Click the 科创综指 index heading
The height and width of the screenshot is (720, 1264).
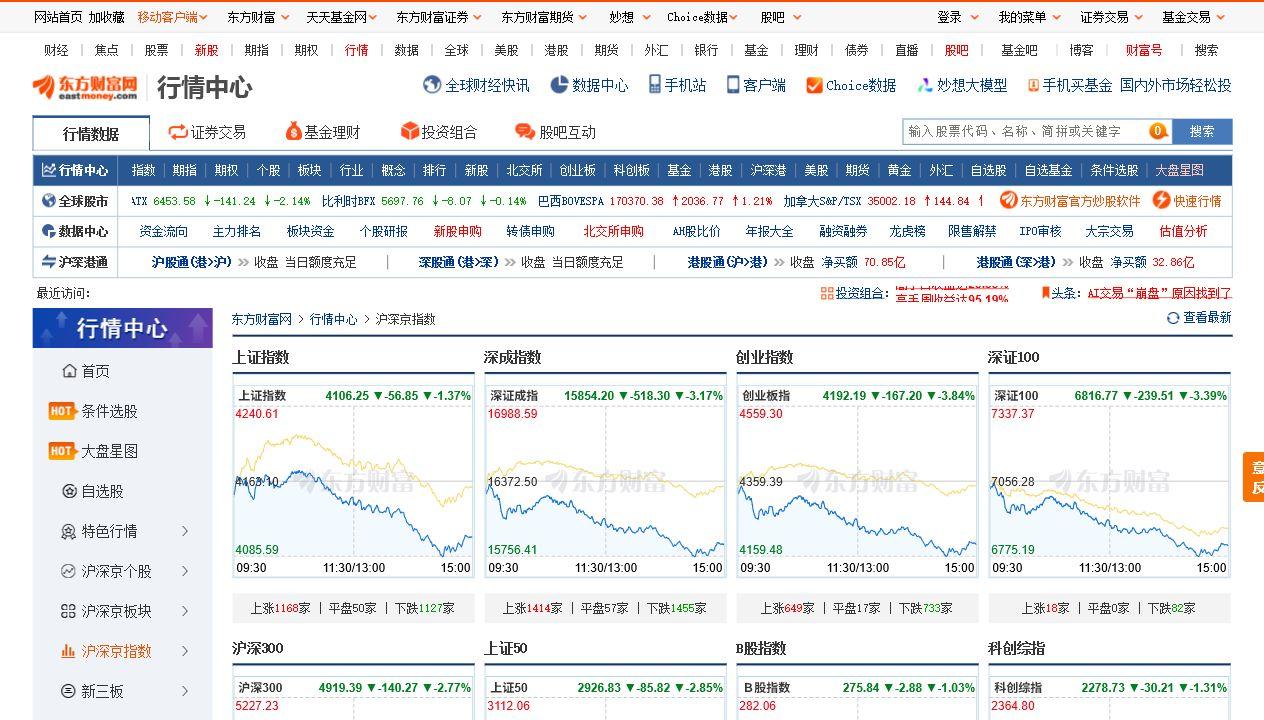1016,648
